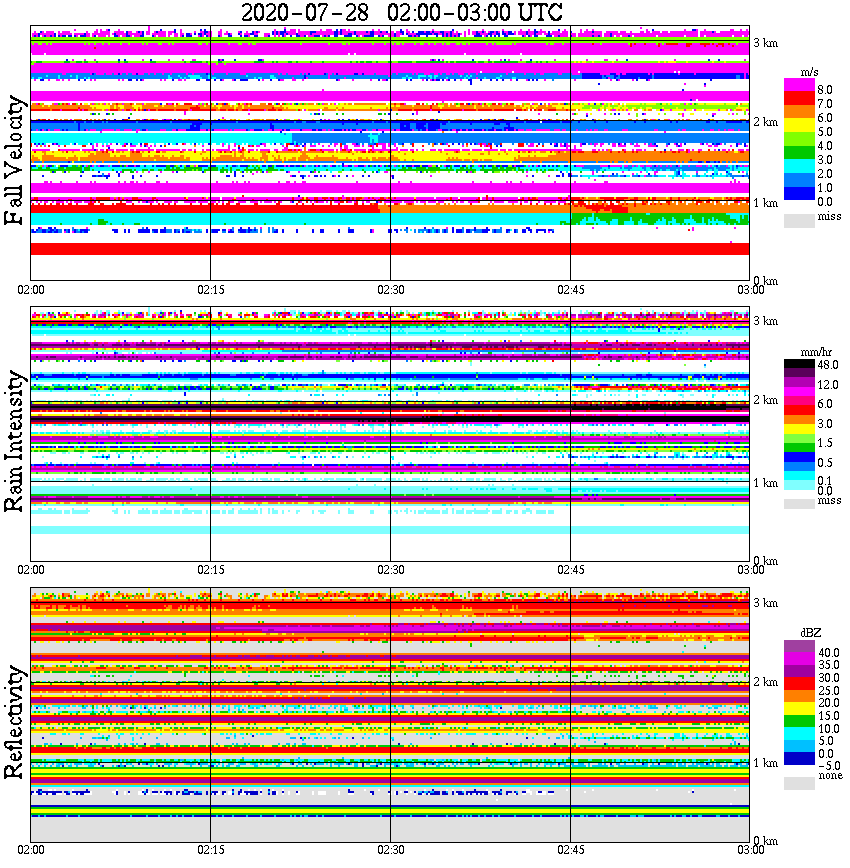Click the '02:30' tick under Reflectivity panel
Viewport: 850px width, 868px height.
pos(390,850)
